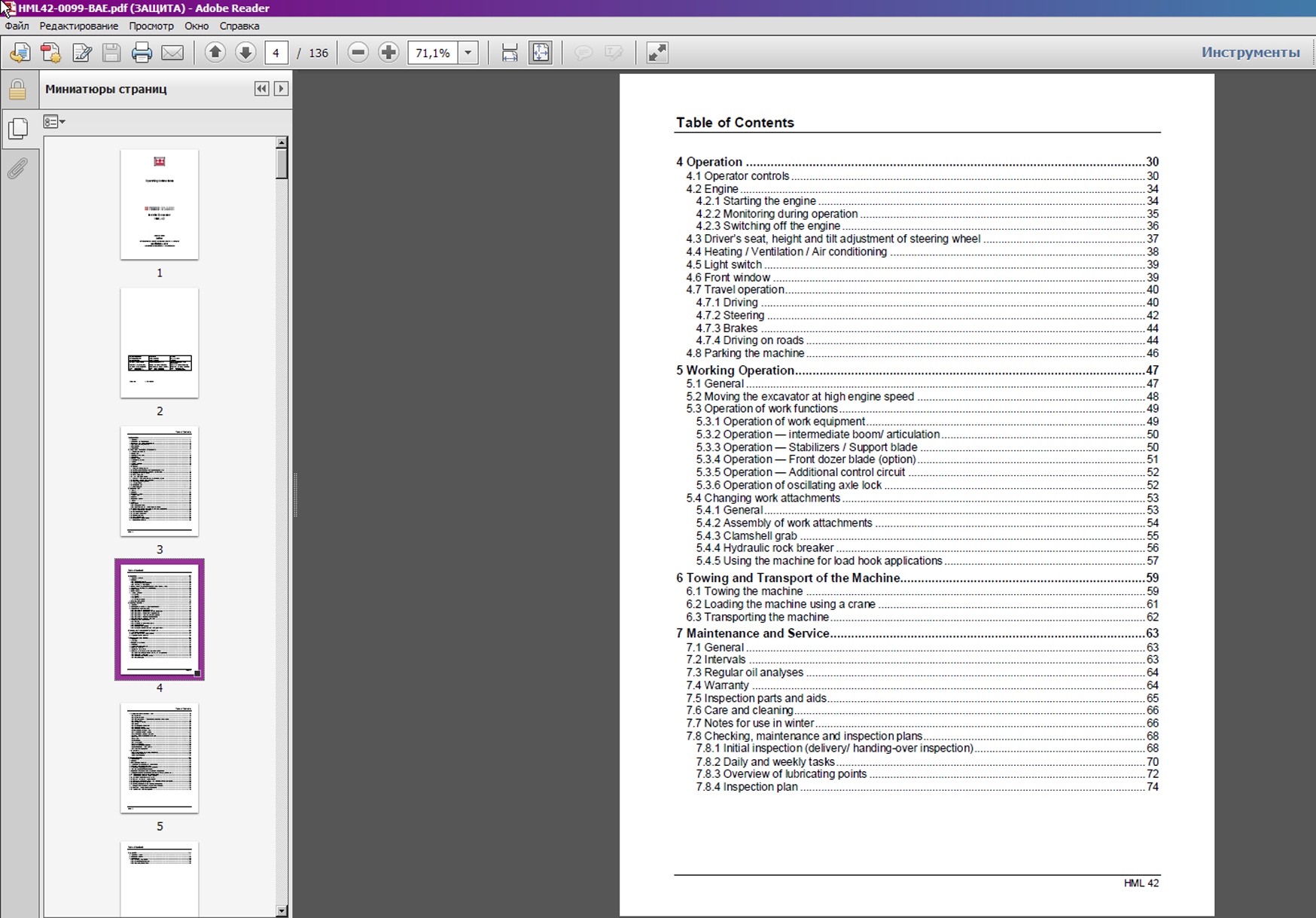Open the Файл menu
The width and height of the screenshot is (1316, 918).
[17, 26]
